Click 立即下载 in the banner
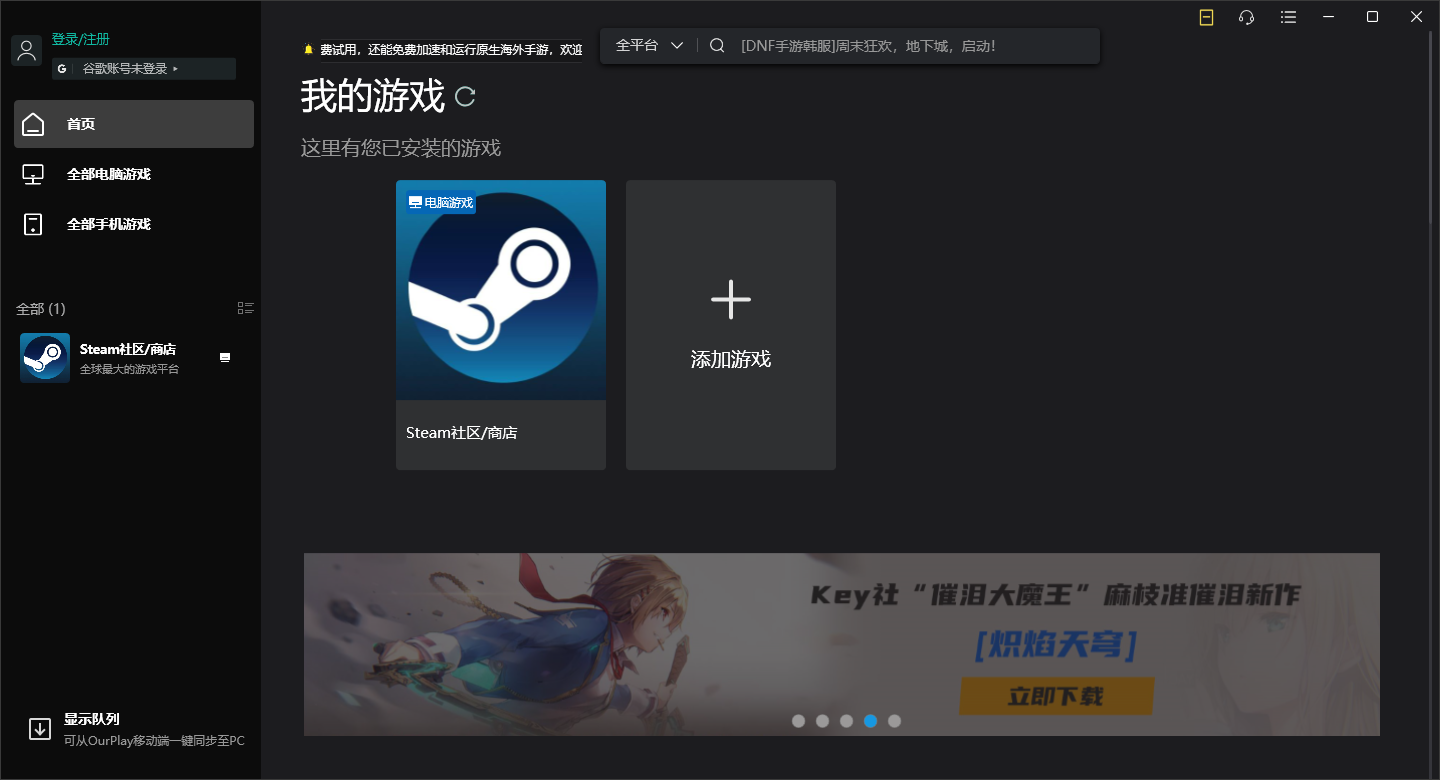 pos(1056,696)
